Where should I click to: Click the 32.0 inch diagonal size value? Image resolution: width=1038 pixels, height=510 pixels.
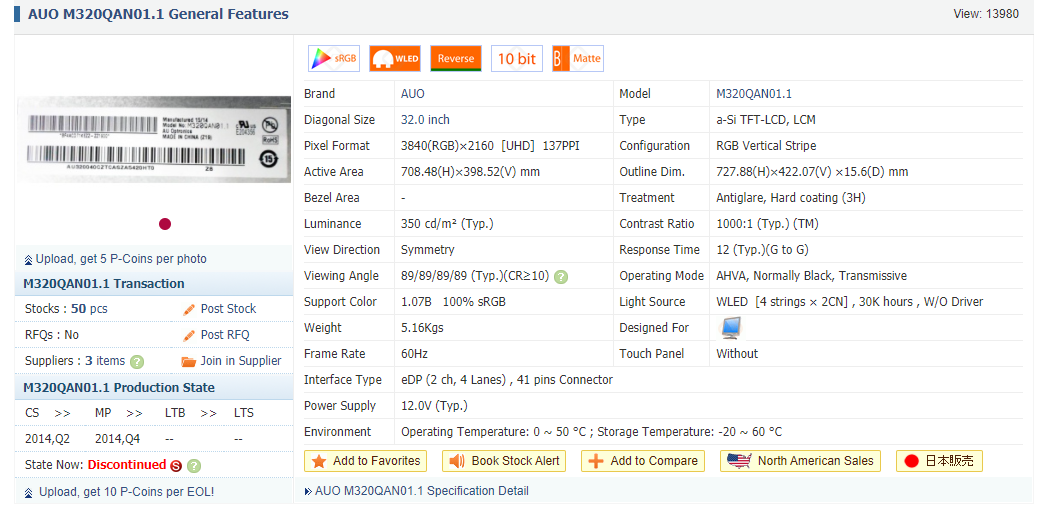pyautogui.click(x=425, y=120)
